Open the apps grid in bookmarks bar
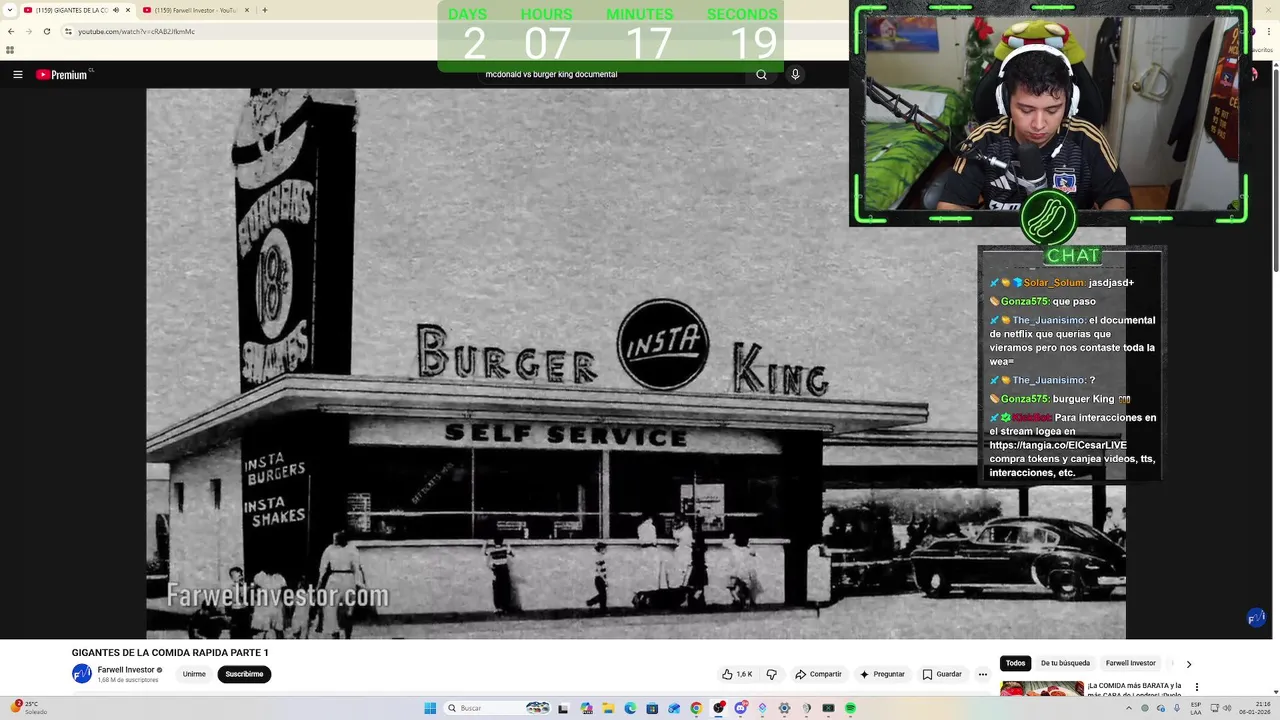Image resolution: width=1280 pixels, height=720 pixels. tap(10, 50)
